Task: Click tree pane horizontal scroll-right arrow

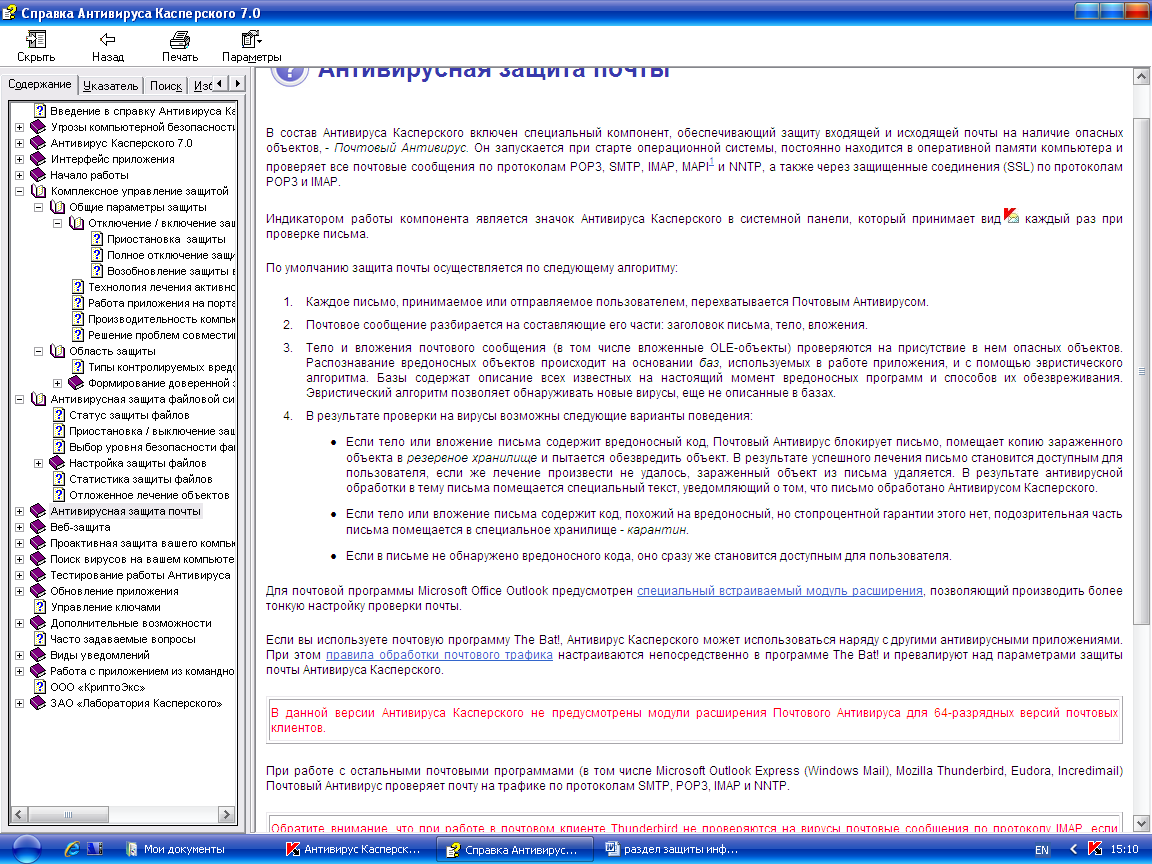Action: (x=227, y=814)
